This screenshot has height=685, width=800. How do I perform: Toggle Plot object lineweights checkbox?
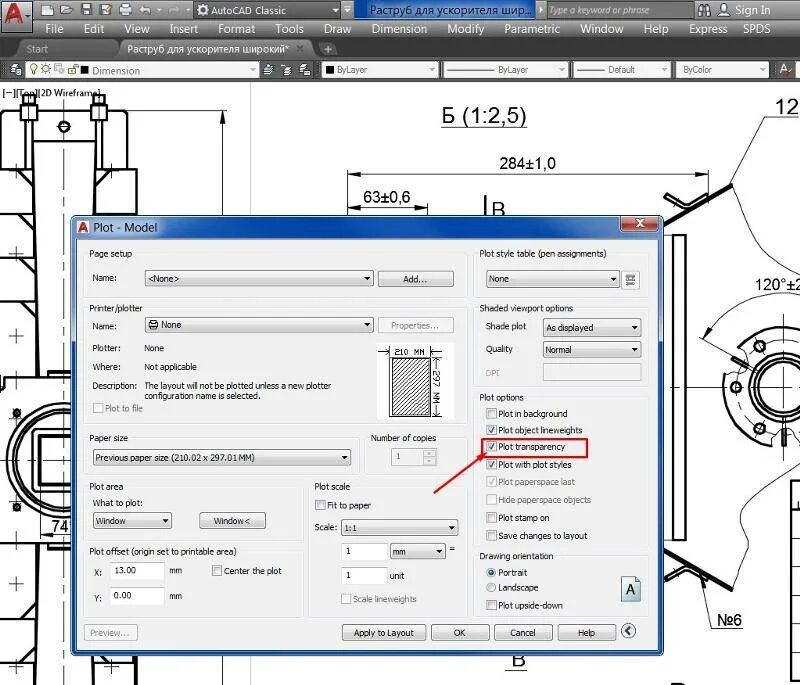click(x=491, y=429)
